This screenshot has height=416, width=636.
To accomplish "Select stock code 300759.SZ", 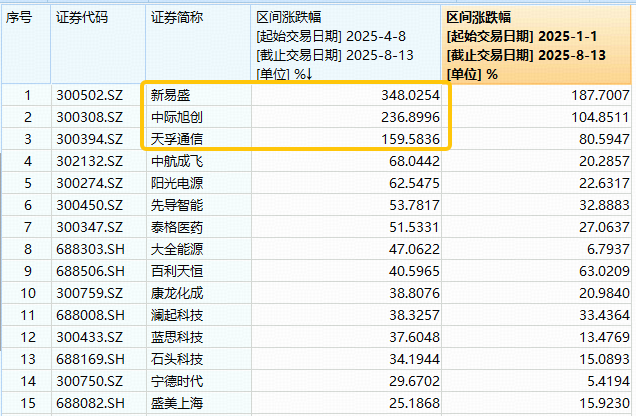I will (x=89, y=293).
